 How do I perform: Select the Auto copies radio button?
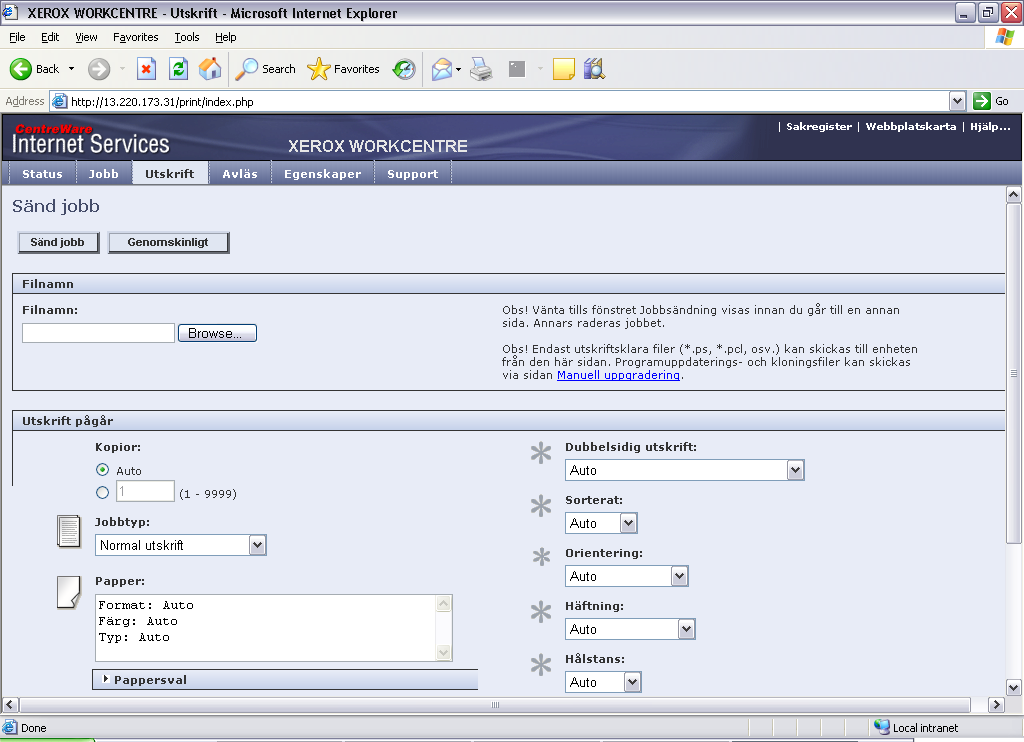click(x=103, y=470)
